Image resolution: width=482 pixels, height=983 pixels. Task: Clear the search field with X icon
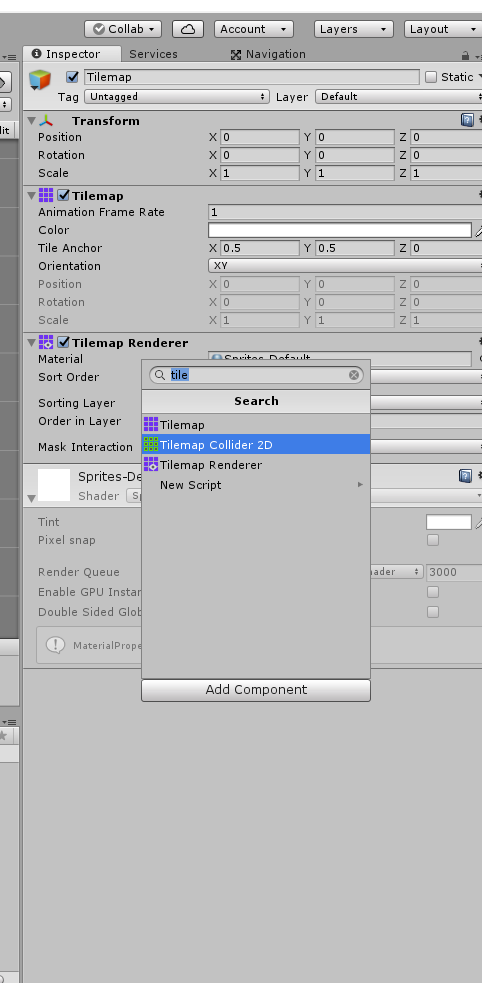pyautogui.click(x=354, y=375)
